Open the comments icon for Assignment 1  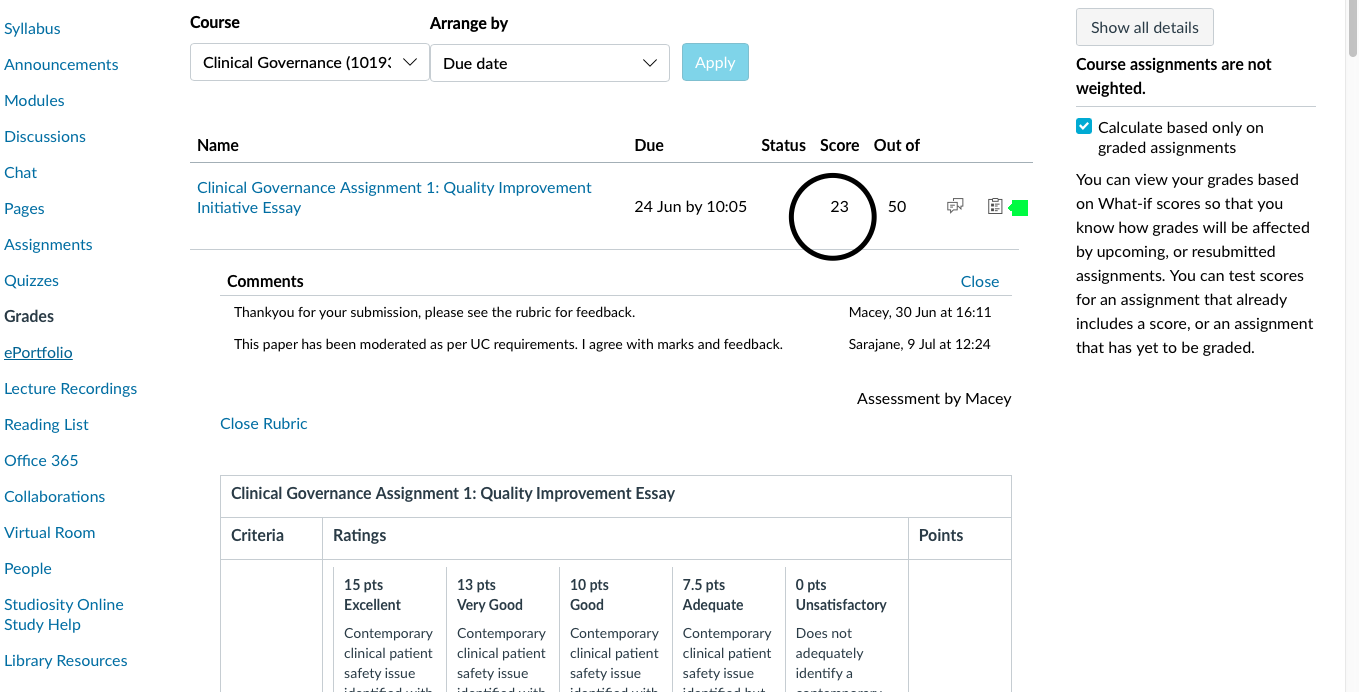[x=955, y=206]
